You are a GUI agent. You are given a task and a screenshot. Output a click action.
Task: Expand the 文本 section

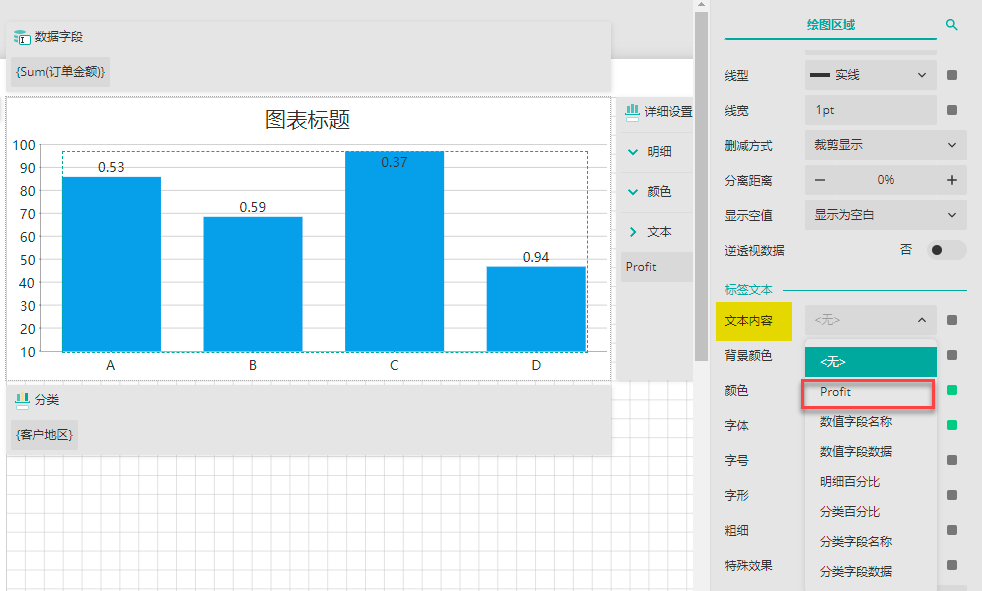633,232
